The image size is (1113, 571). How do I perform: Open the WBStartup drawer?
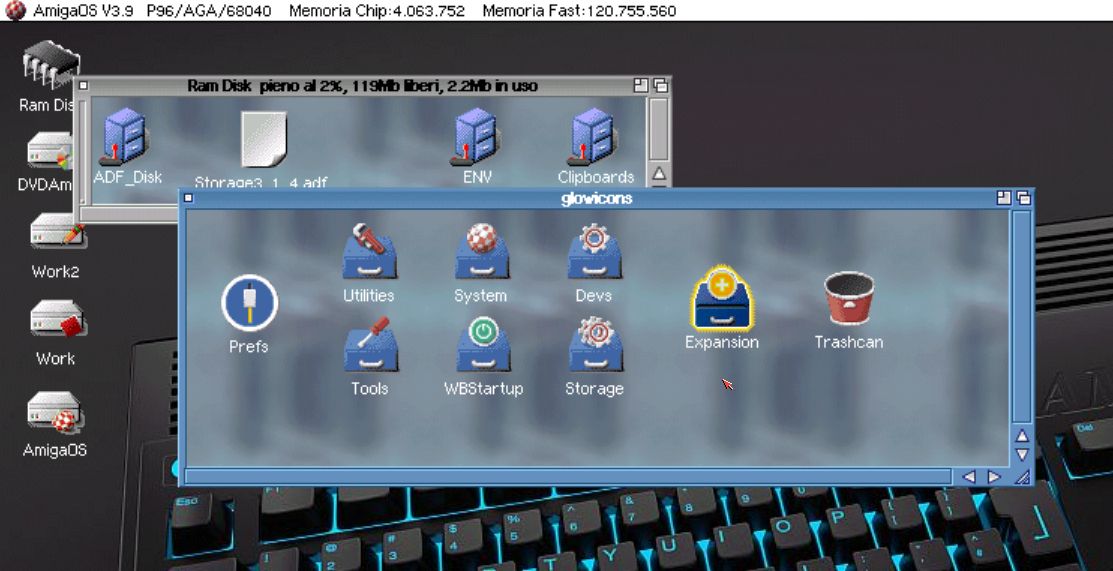pyautogui.click(x=483, y=347)
